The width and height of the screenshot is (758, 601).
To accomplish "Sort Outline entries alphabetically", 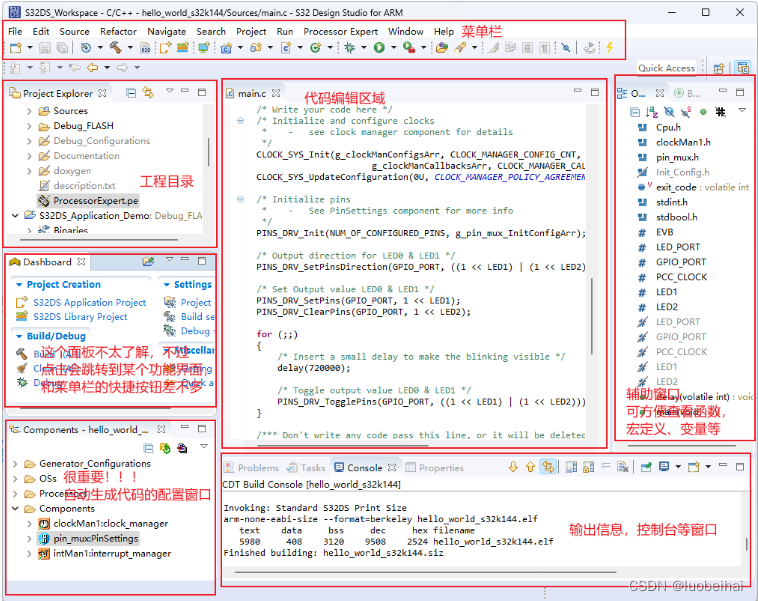I will coord(652,112).
